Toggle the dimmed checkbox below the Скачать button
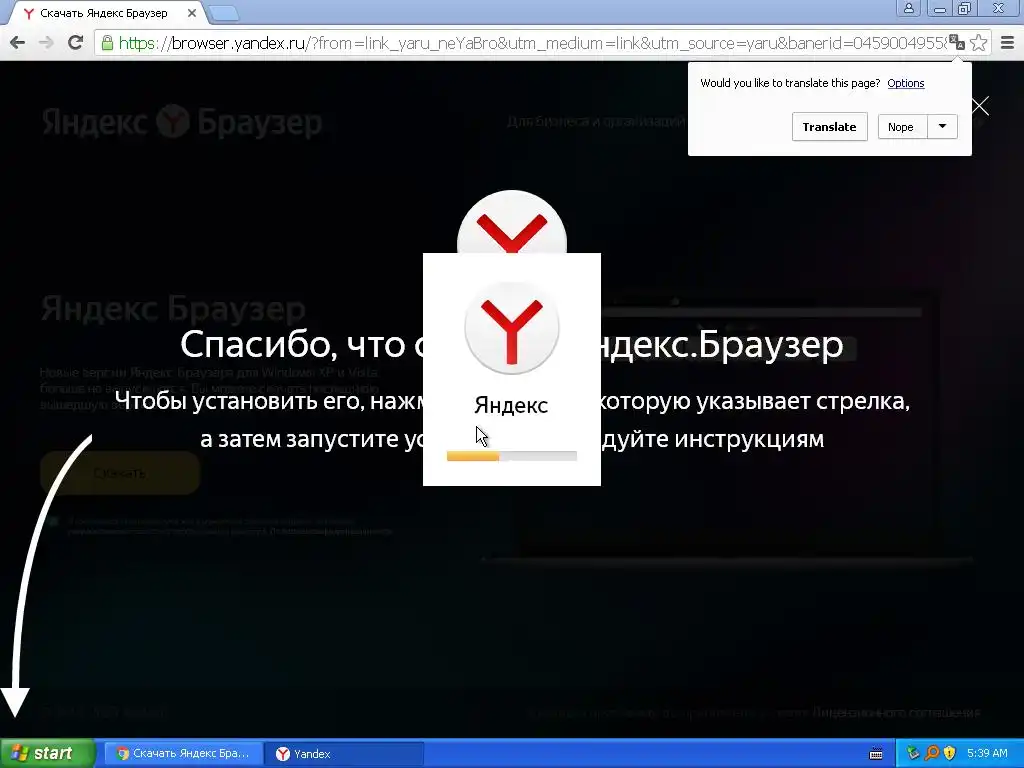Screen dimensions: 1024x768 coord(54,521)
